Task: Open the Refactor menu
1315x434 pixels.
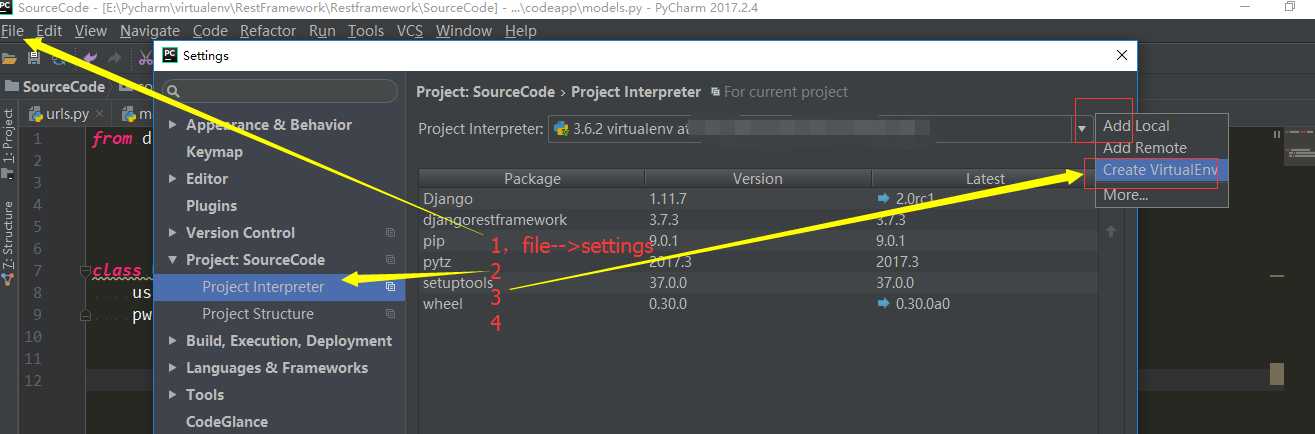Action: point(268,31)
